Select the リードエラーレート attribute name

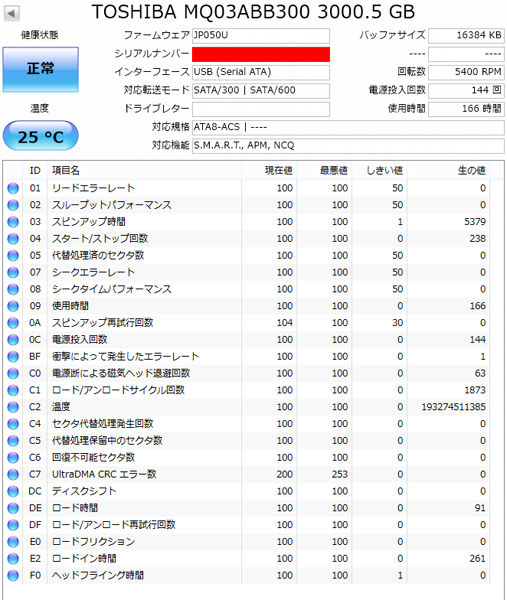(93, 188)
